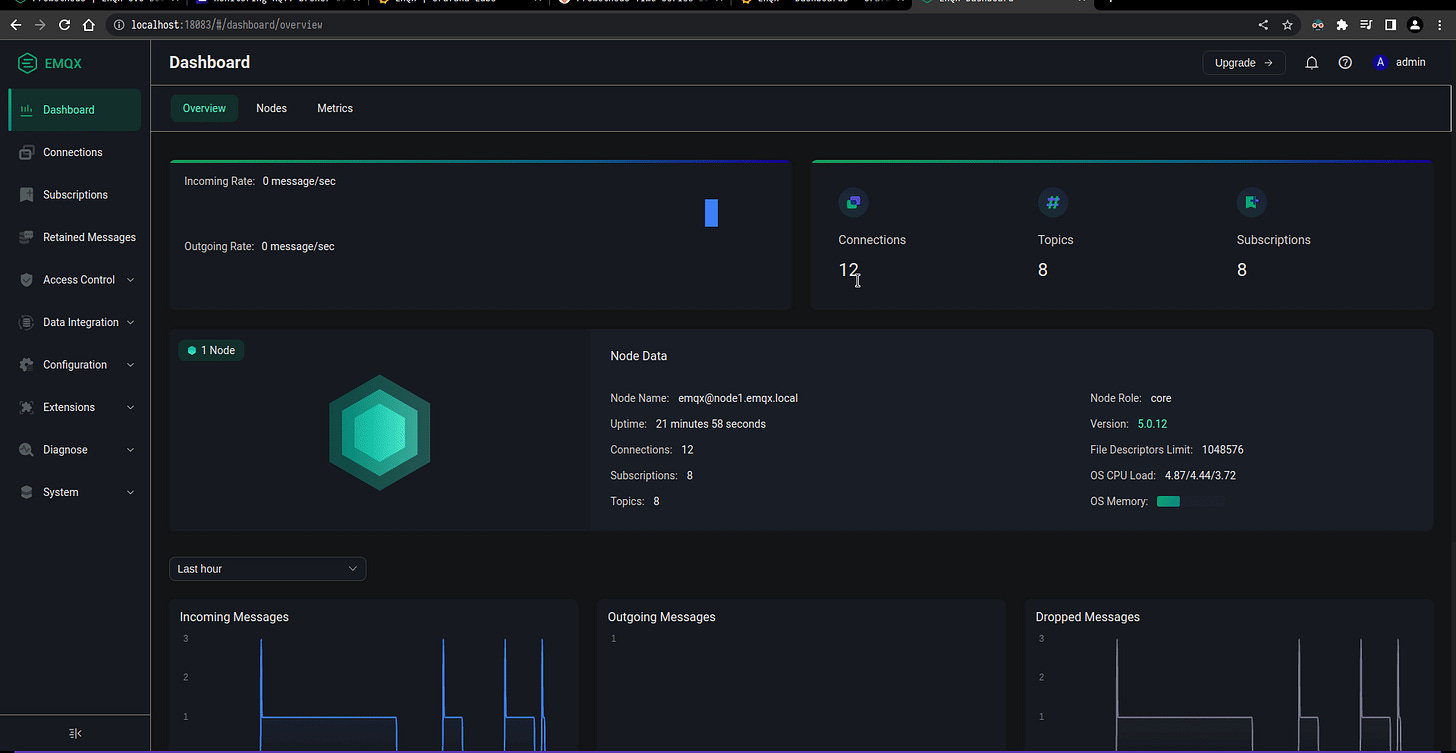Expand the Access Control menu chevron
Image resolution: width=1456 pixels, height=753 pixels.
click(x=131, y=280)
